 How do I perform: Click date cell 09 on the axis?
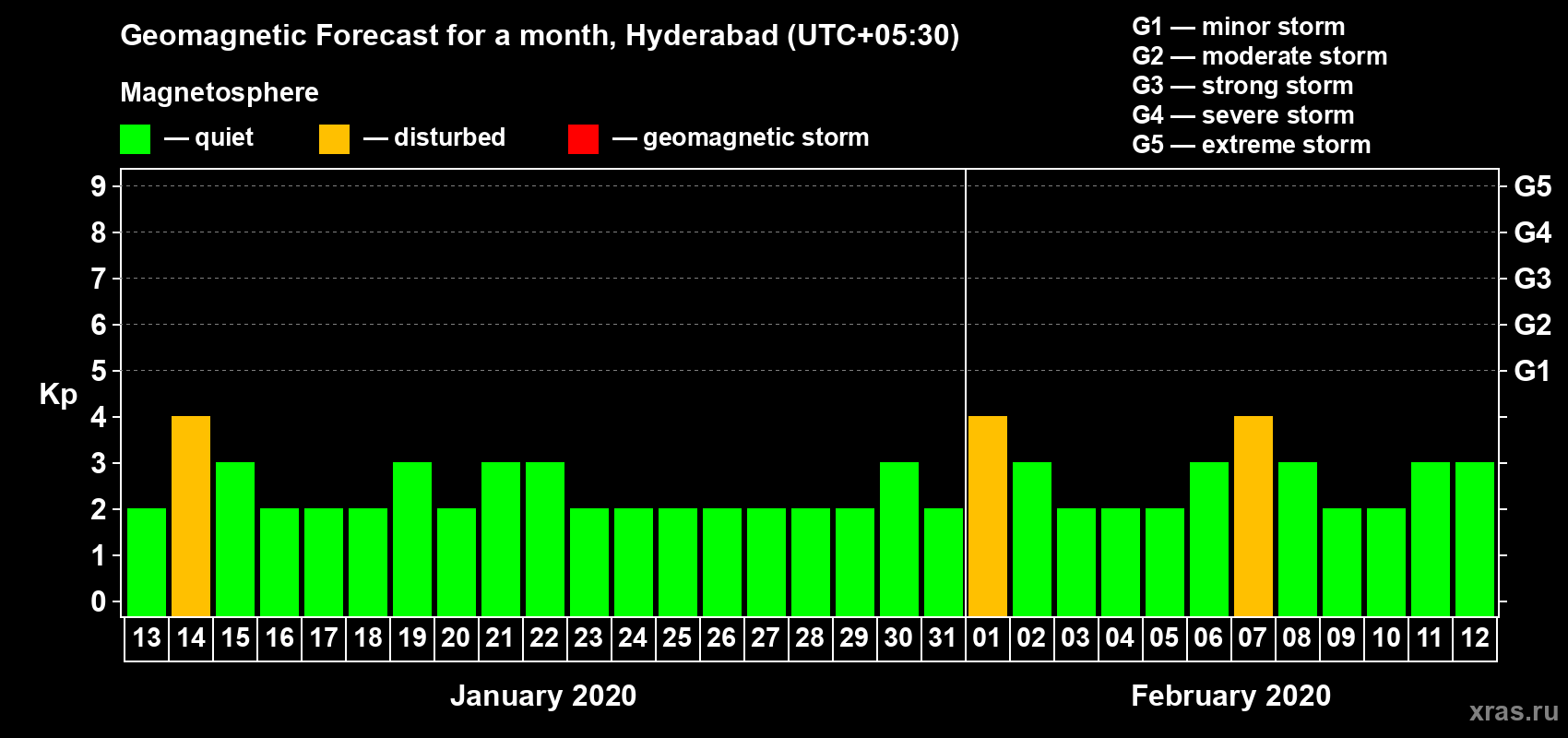(1342, 638)
